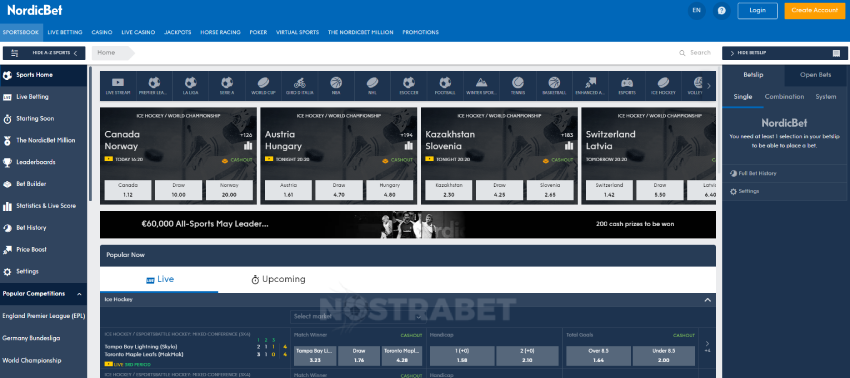This screenshot has height=378, width=850.
Task: Open the Premier League shortcut icon
Action: pos(154,86)
